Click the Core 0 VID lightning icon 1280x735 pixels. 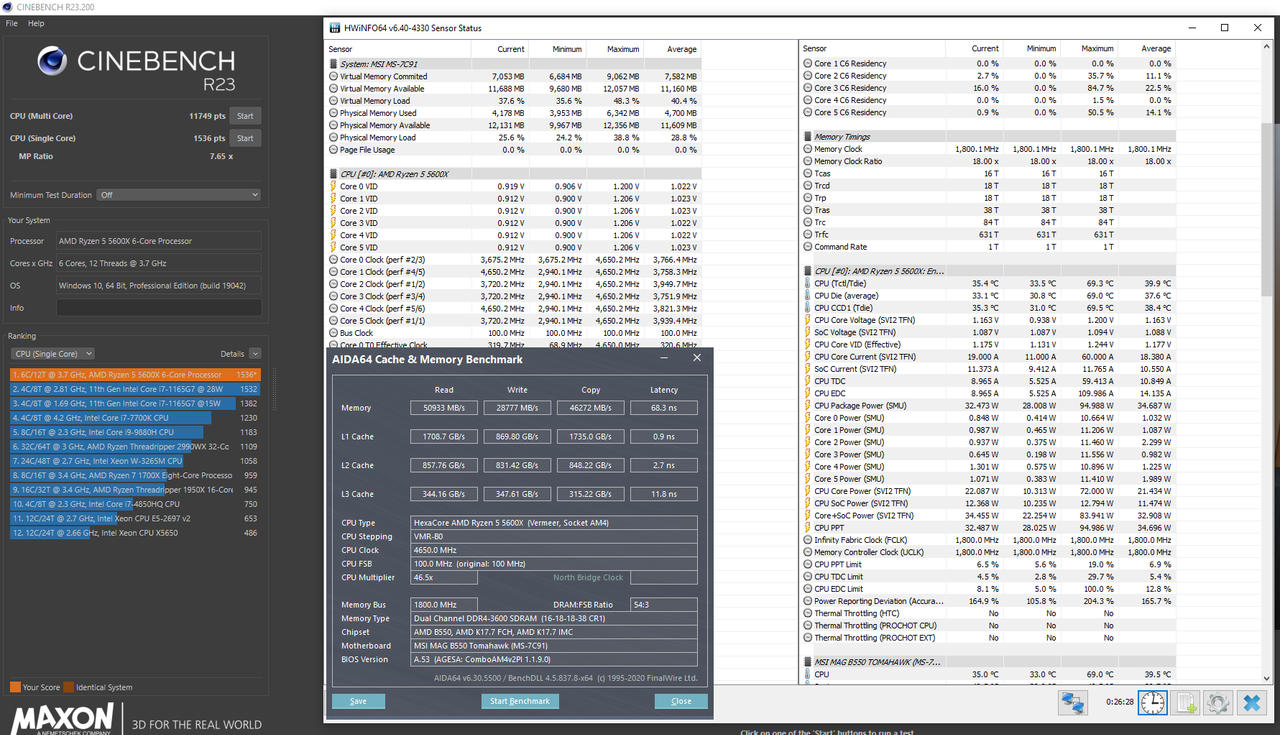click(333, 186)
